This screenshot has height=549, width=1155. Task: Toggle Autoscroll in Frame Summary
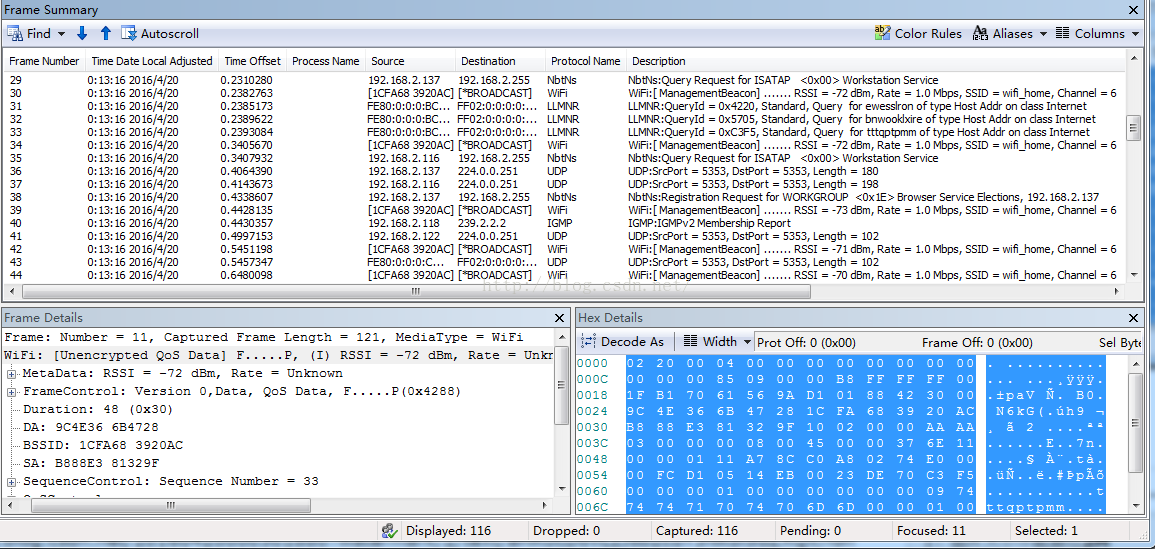[x=160, y=34]
